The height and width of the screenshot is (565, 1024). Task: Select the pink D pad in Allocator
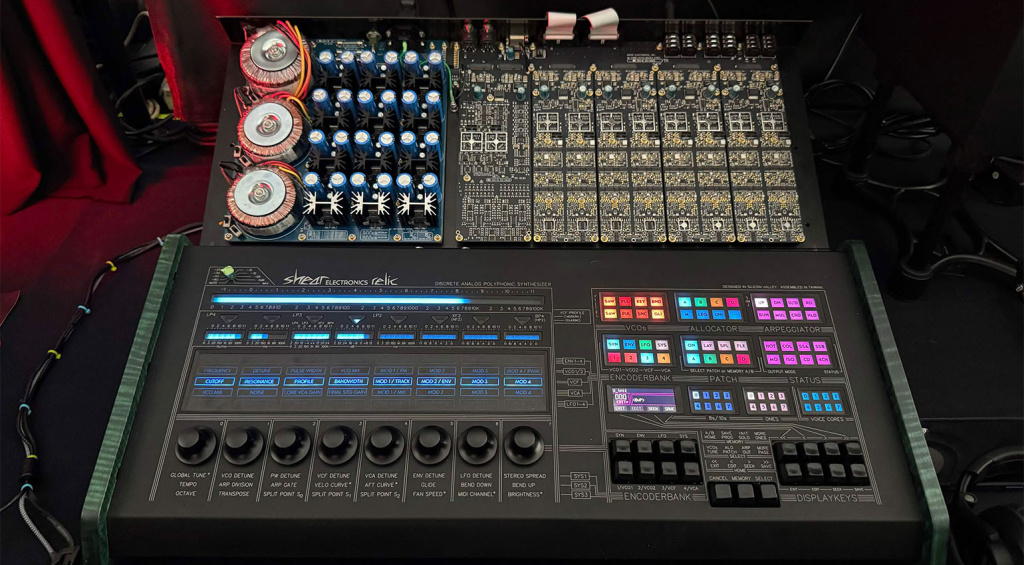pyautogui.click(x=733, y=302)
